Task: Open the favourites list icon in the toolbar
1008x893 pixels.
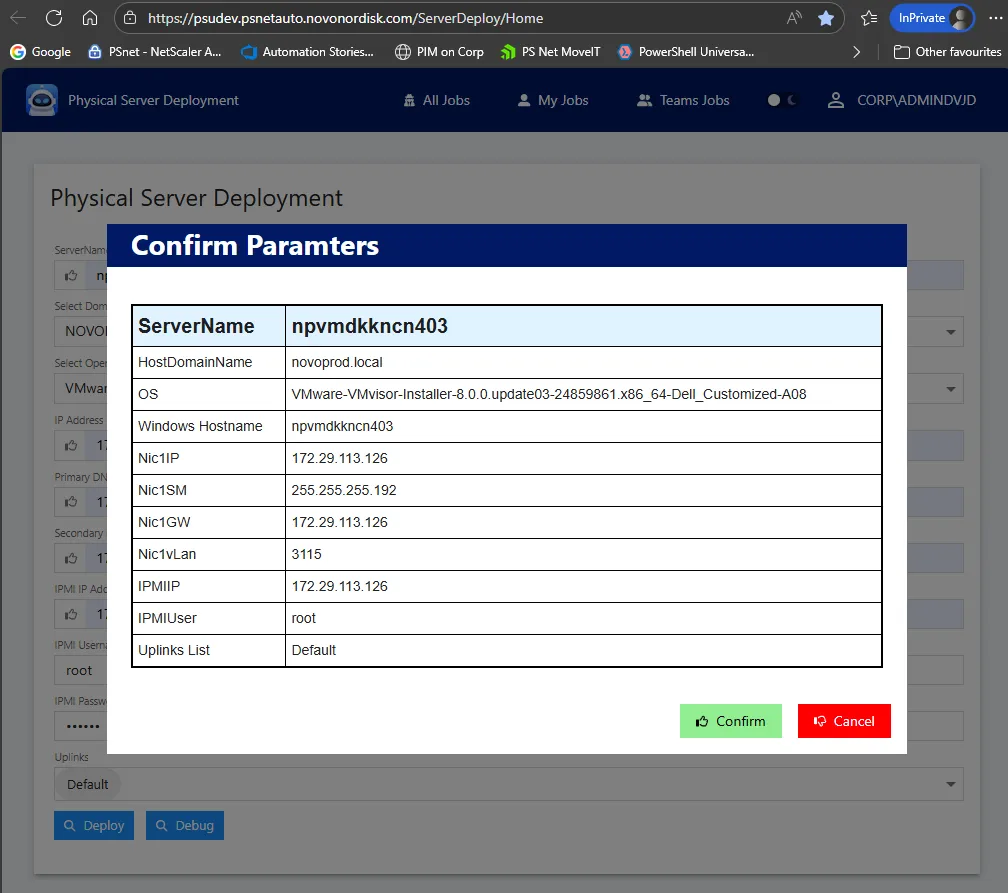Action: click(x=869, y=18)
